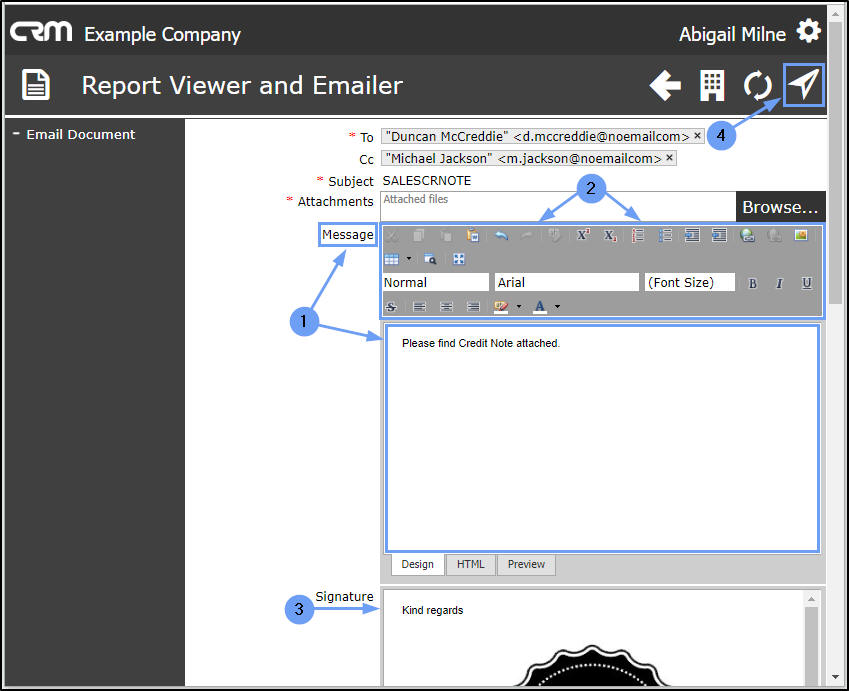Viewport: 849px width, 691px height.
Task: Click the Send email paper-plane icon
Action: click(804, 85)
